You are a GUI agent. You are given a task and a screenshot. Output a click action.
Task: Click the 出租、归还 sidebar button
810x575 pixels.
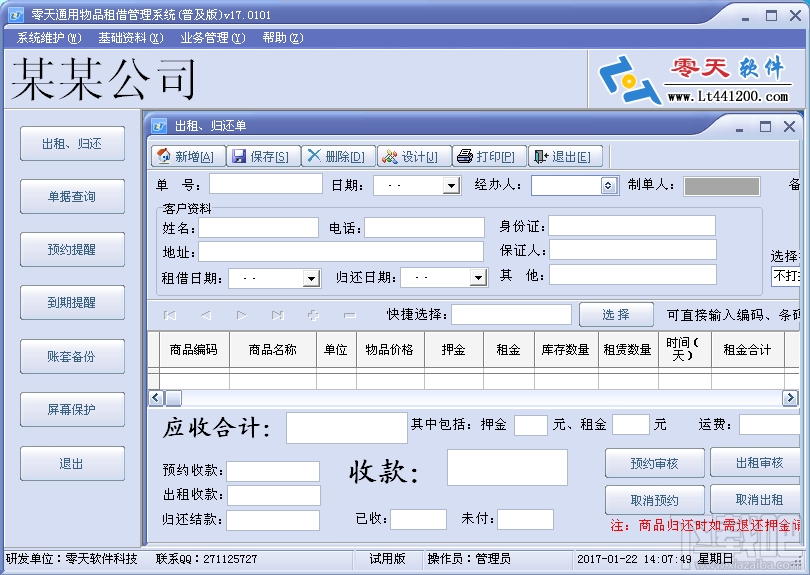tap(72, 143)
